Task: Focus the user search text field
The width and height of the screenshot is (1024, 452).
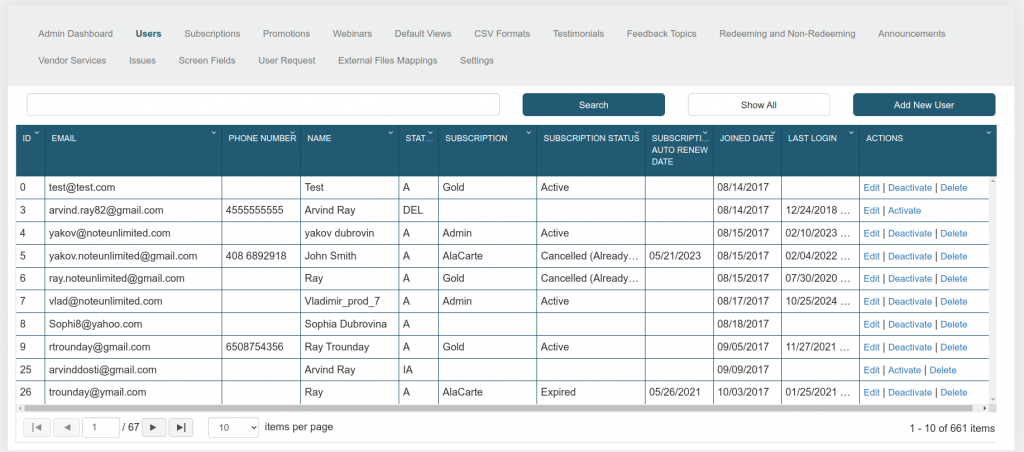Action: point(263,105)
